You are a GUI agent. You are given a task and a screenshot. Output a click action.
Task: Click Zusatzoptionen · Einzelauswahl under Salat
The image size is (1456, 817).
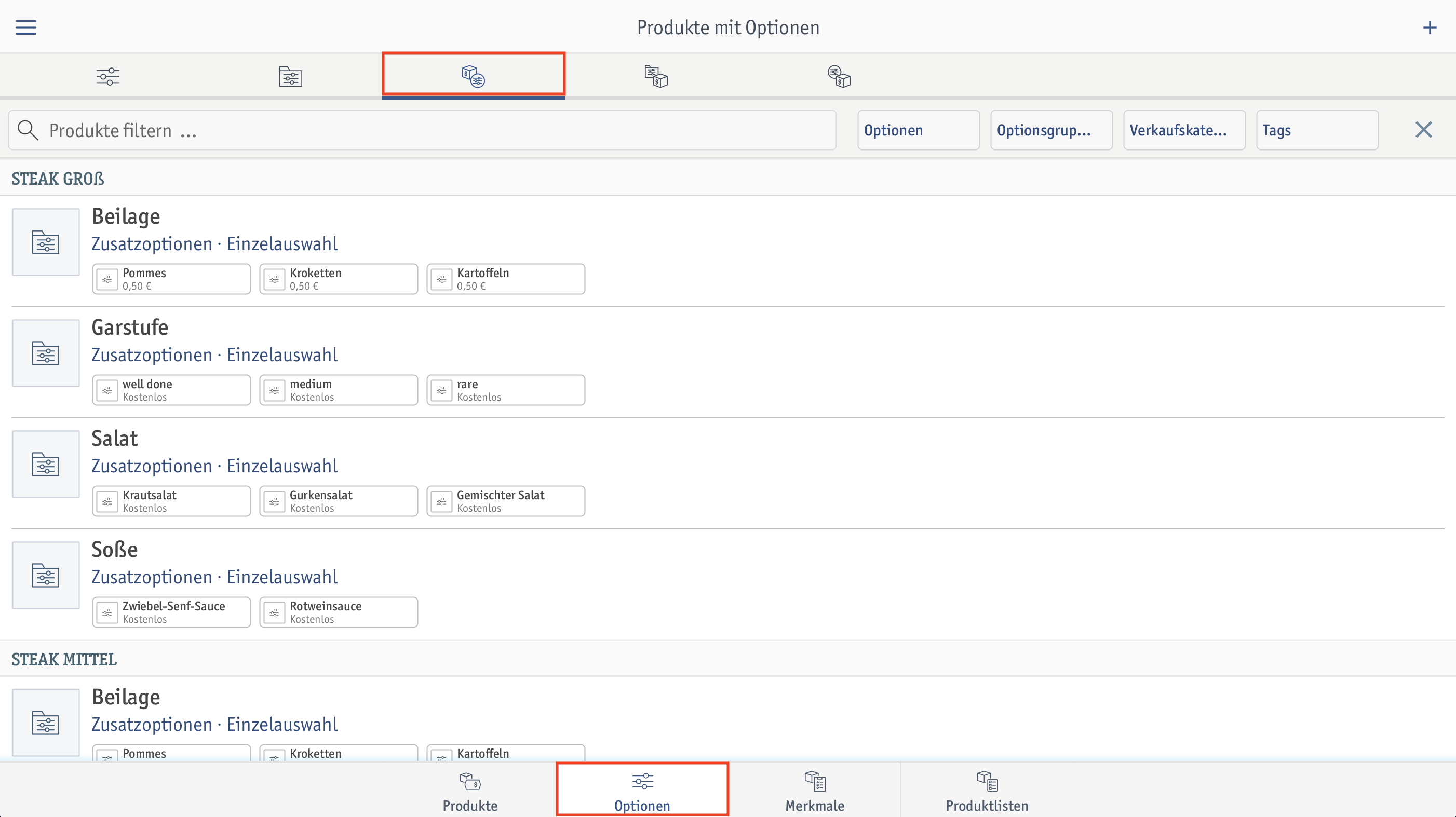[x=214, y=466]
